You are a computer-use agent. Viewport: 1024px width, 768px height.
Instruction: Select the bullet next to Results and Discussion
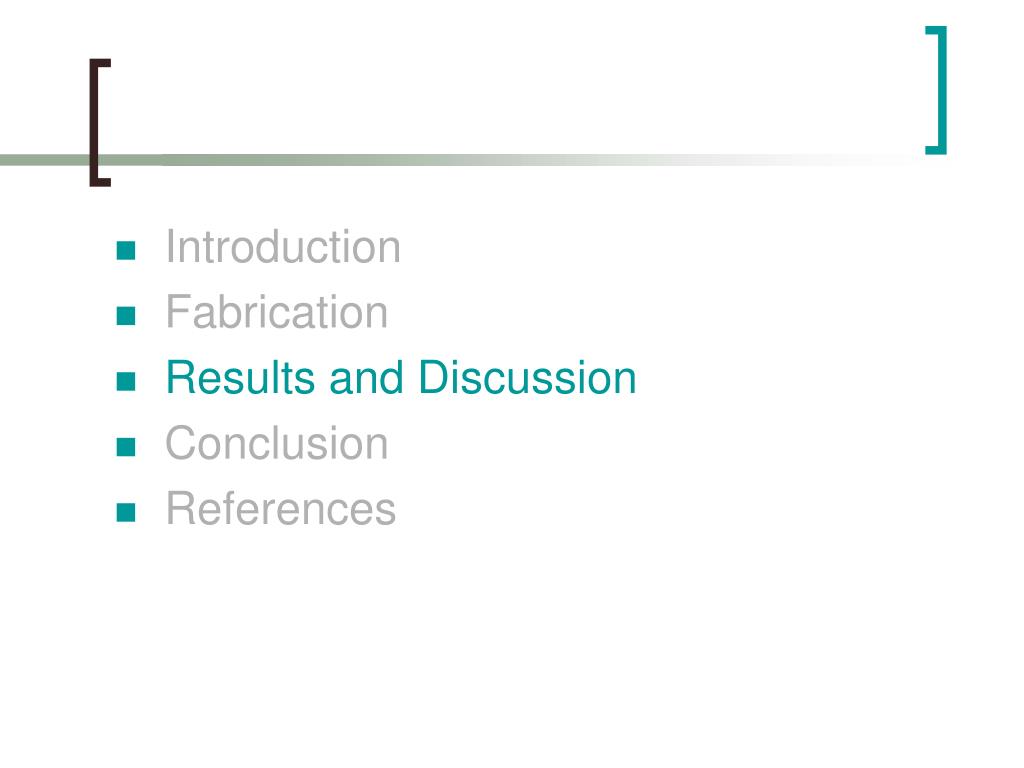[125, 381]
